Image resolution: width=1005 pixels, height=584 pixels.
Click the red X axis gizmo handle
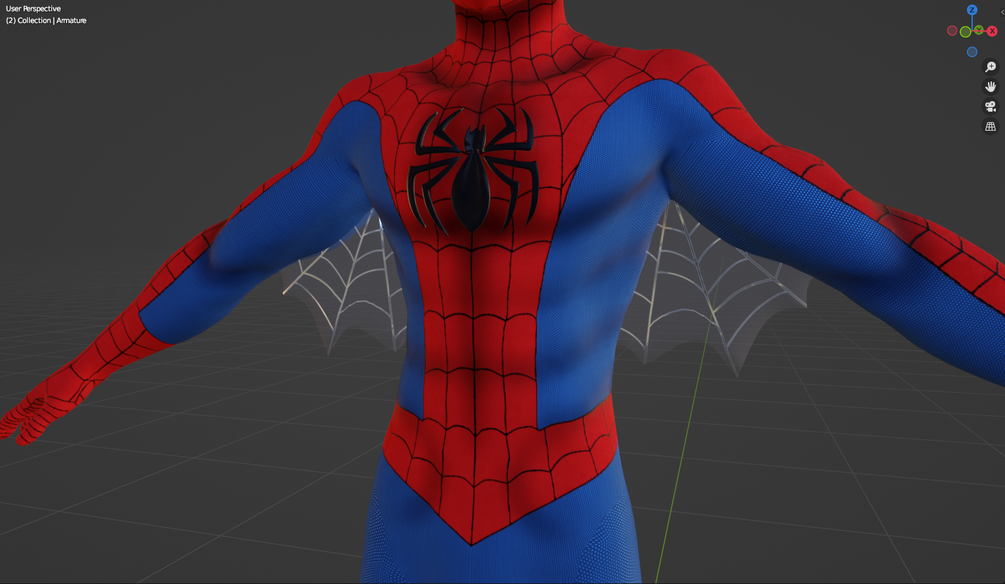[x=992, y=31]
